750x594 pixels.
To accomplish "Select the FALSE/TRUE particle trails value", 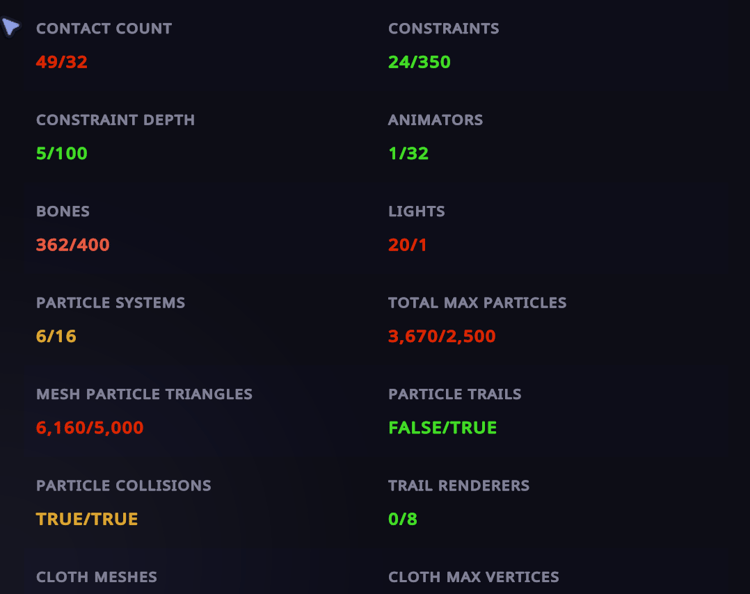I will pyautogui.click(x=442, y=428).
